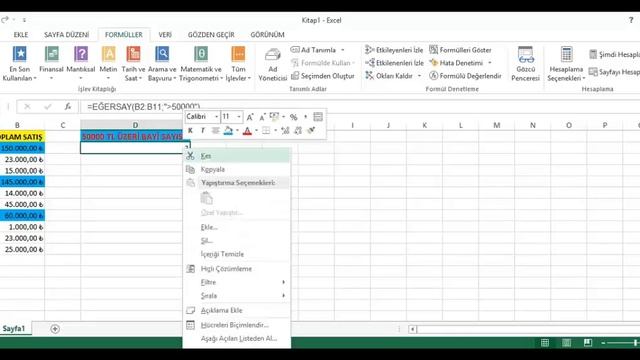Switch to Page Break Preview in status bar

coord(588,342)
